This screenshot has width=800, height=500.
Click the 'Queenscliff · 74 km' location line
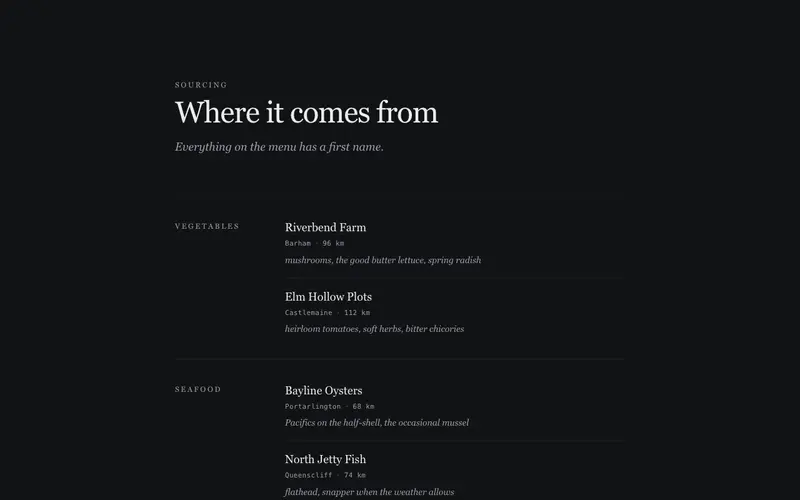click(x=325, y=475)
